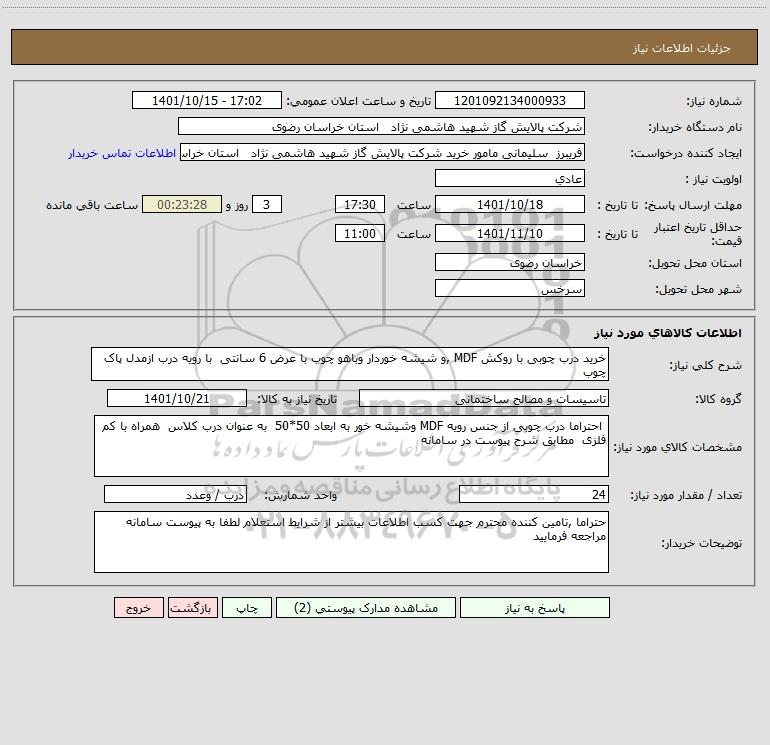Select the delivery city سرخس field
The height and width of the screenshot is (745, 770).
click(x=510, y=288)
